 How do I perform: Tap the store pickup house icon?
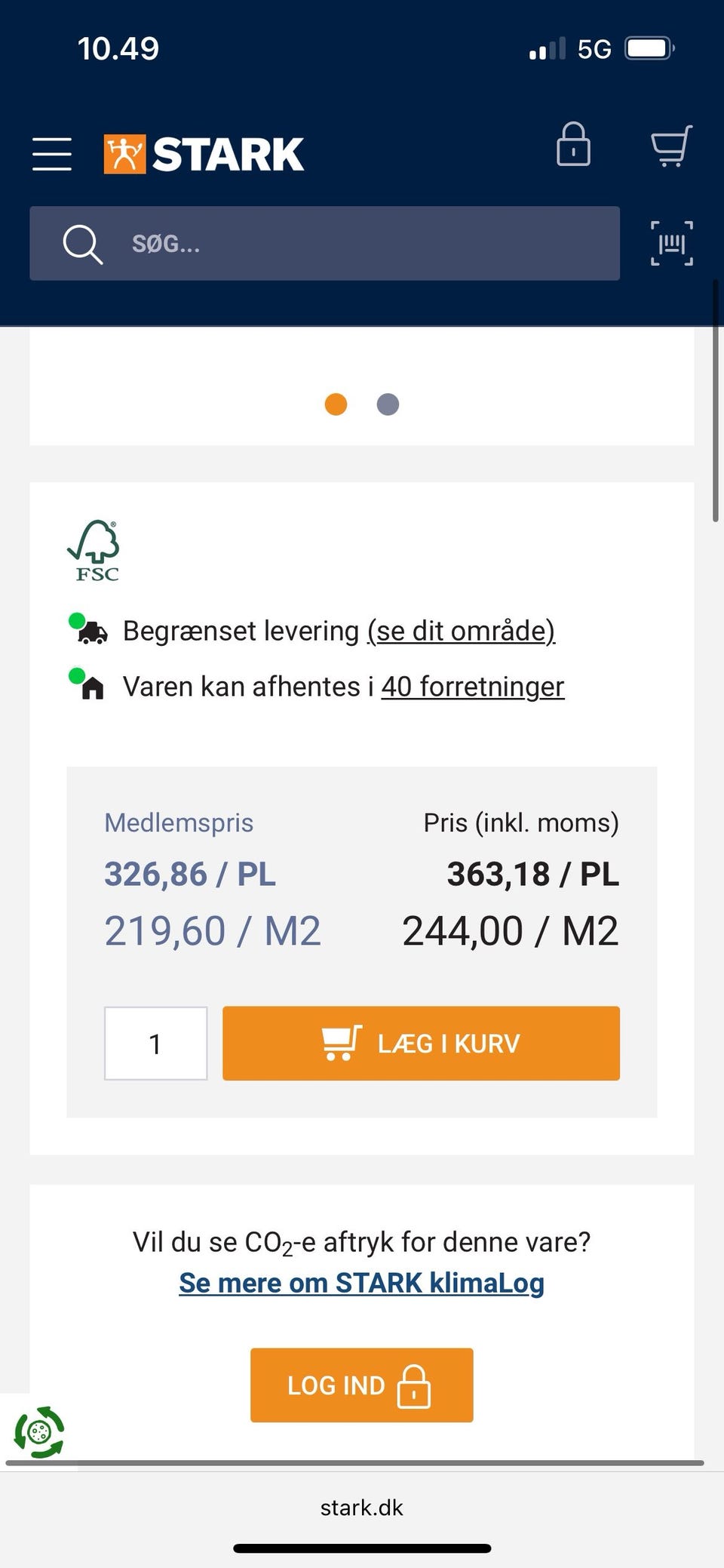(87, 684)
